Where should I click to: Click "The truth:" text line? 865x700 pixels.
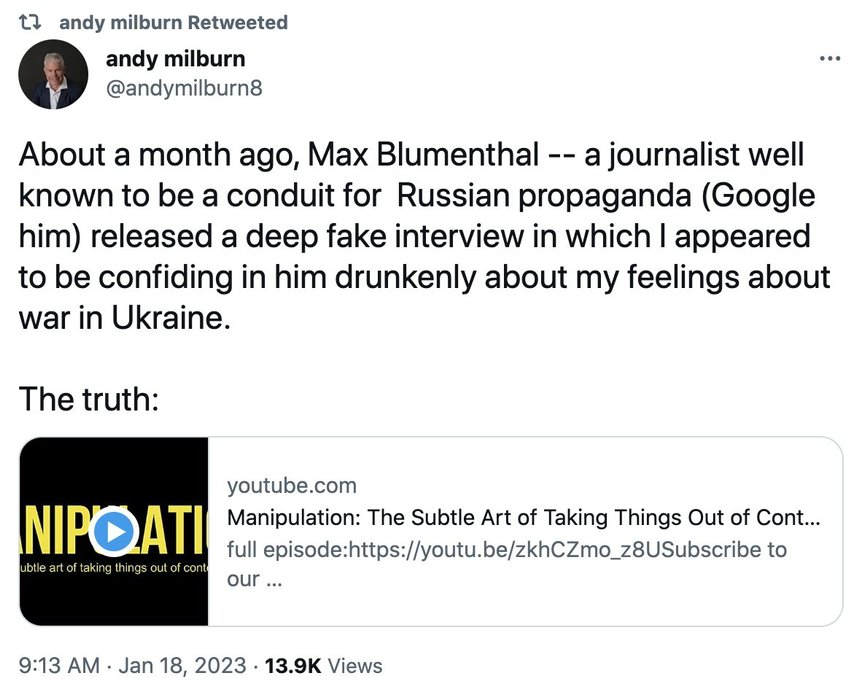click(90, 400)
